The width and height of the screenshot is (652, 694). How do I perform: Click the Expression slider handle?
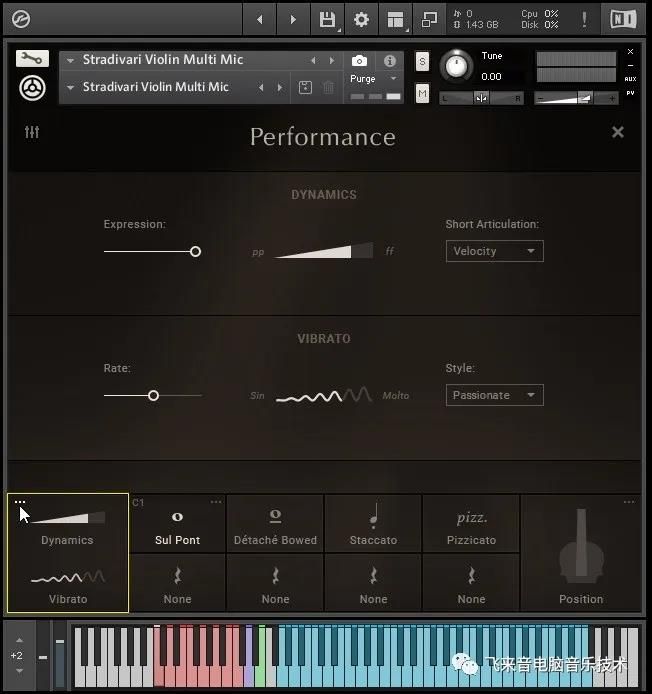195,251
